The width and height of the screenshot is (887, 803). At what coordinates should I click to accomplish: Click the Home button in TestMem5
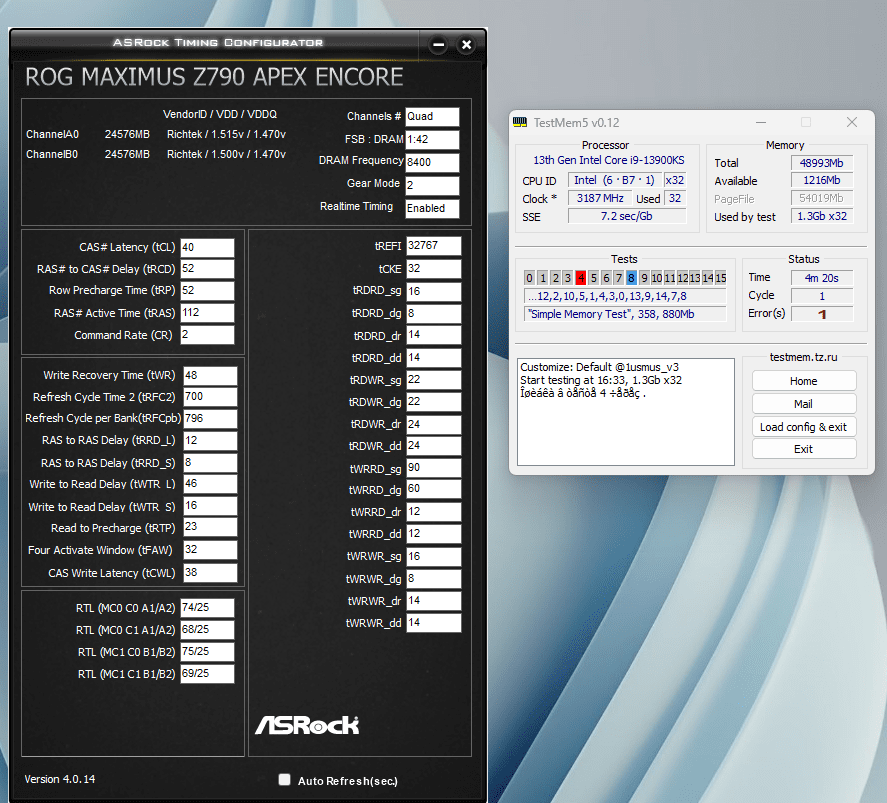pos(803,381)
